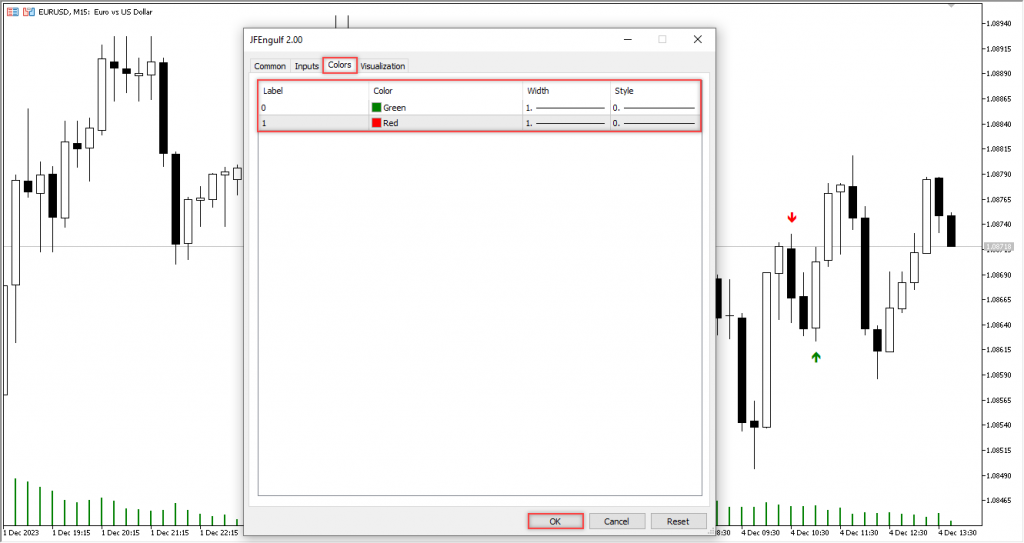Click the current price label 1.08718
Viewport: 1024px width, 543px height.
click(x=999, y=247)
